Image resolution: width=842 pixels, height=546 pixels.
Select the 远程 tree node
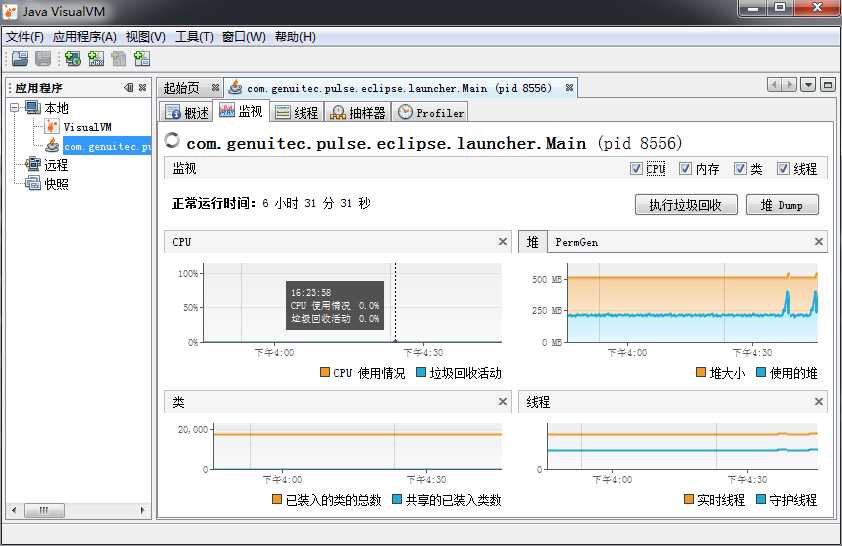[x=56, y=165]
